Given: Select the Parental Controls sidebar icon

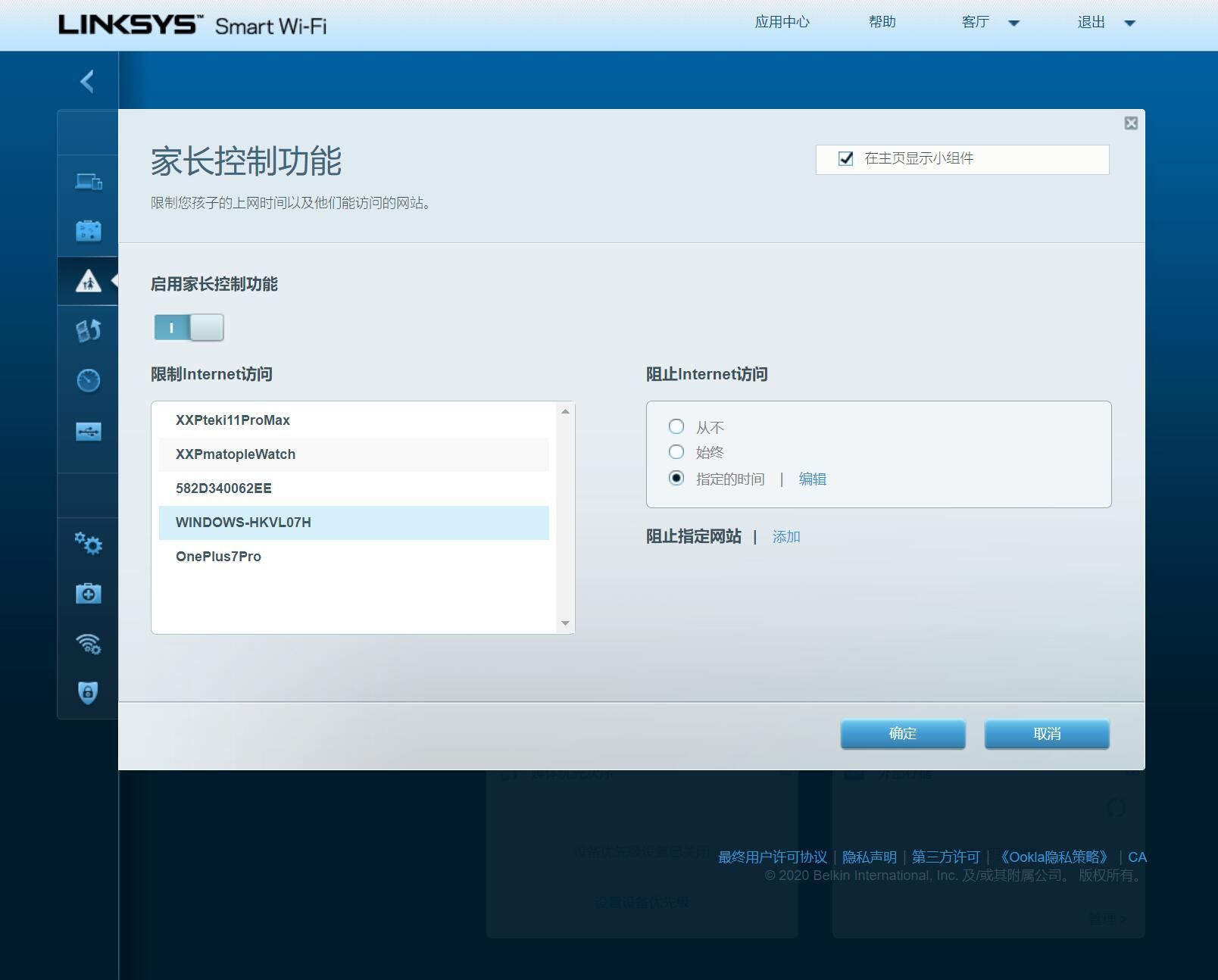Looking at the screenshot, I should 89,281.
